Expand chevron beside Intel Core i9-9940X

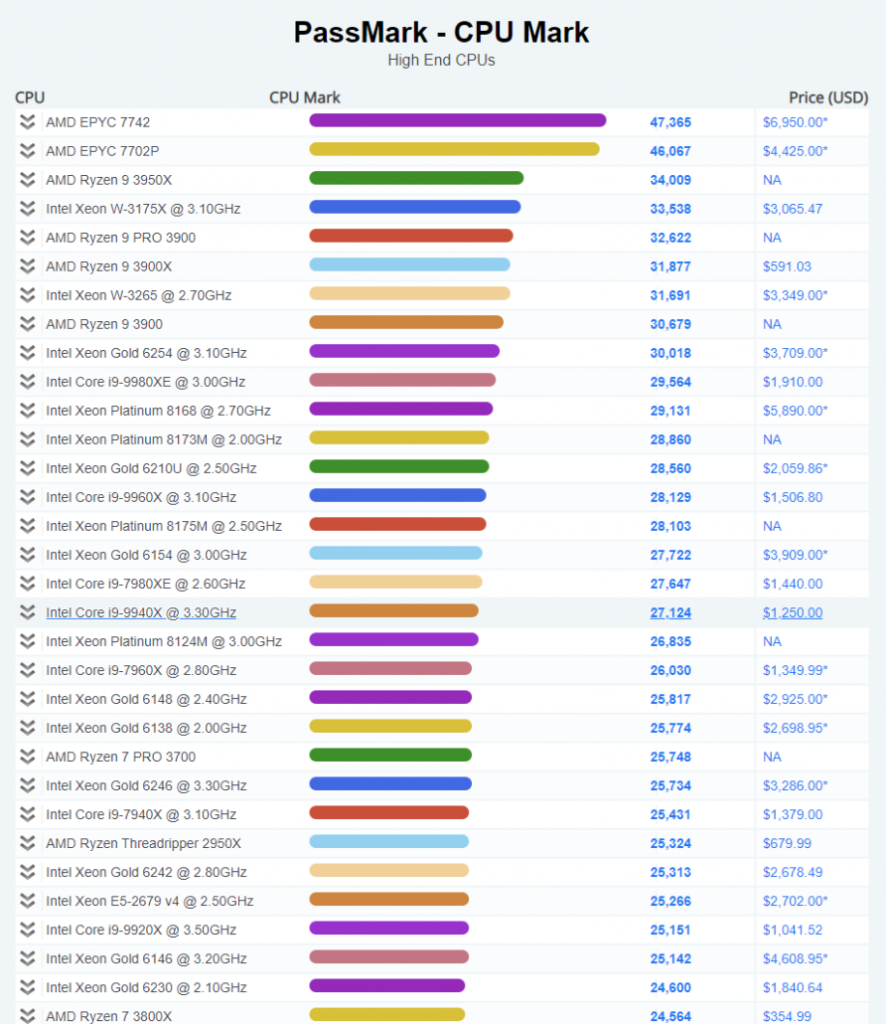pyautogui.click(x=27, y=613)
